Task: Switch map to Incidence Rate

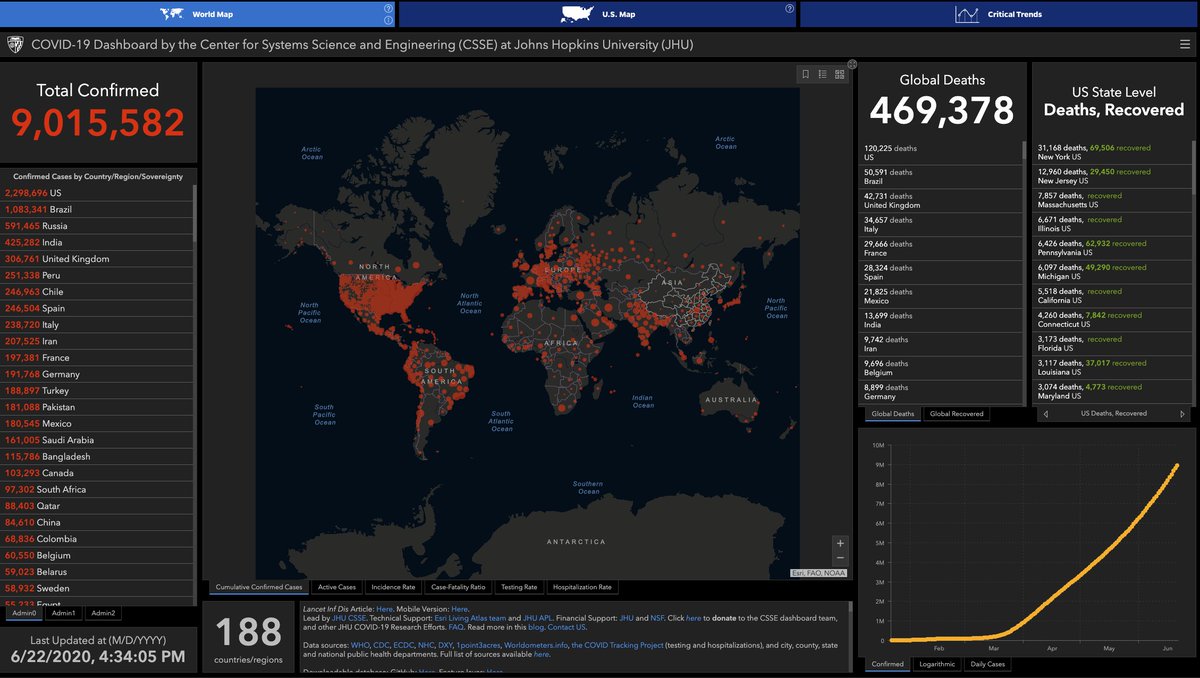Action: [x=393, y=587]
